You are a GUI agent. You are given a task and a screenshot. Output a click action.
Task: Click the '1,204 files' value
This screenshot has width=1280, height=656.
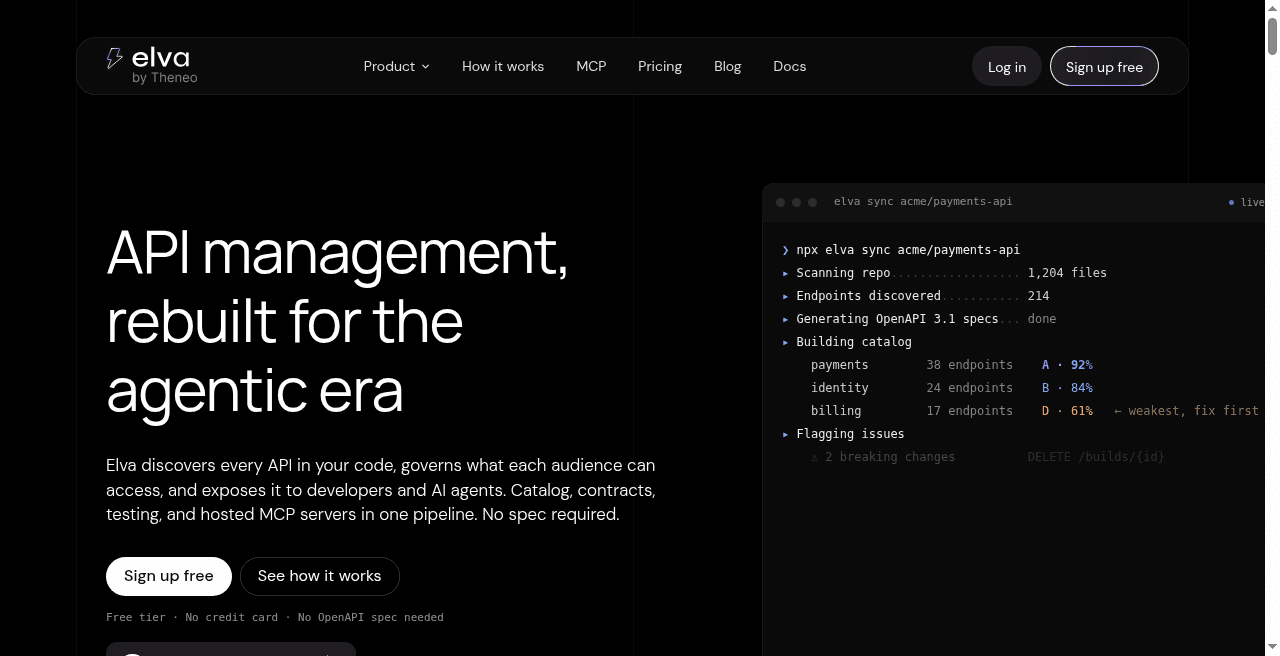1067,273
